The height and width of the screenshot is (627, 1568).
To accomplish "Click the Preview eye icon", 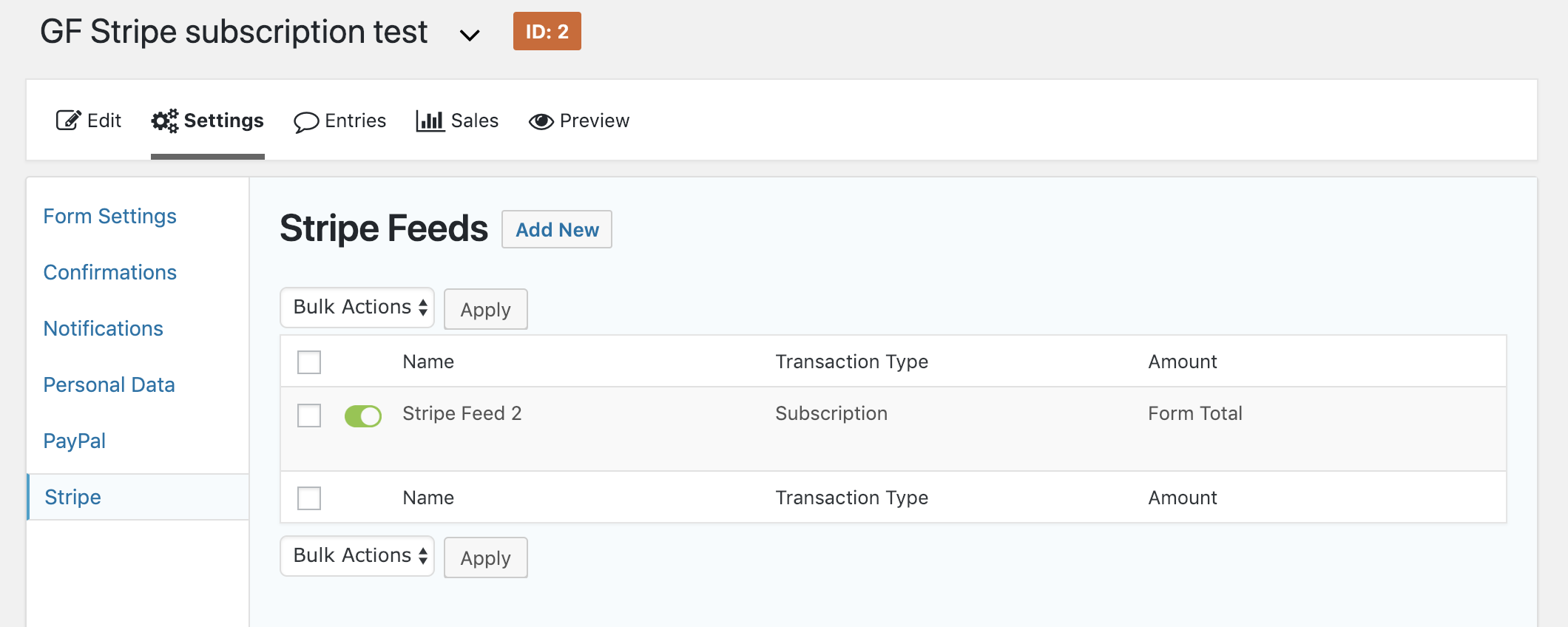I will click(x=541, y=121).
